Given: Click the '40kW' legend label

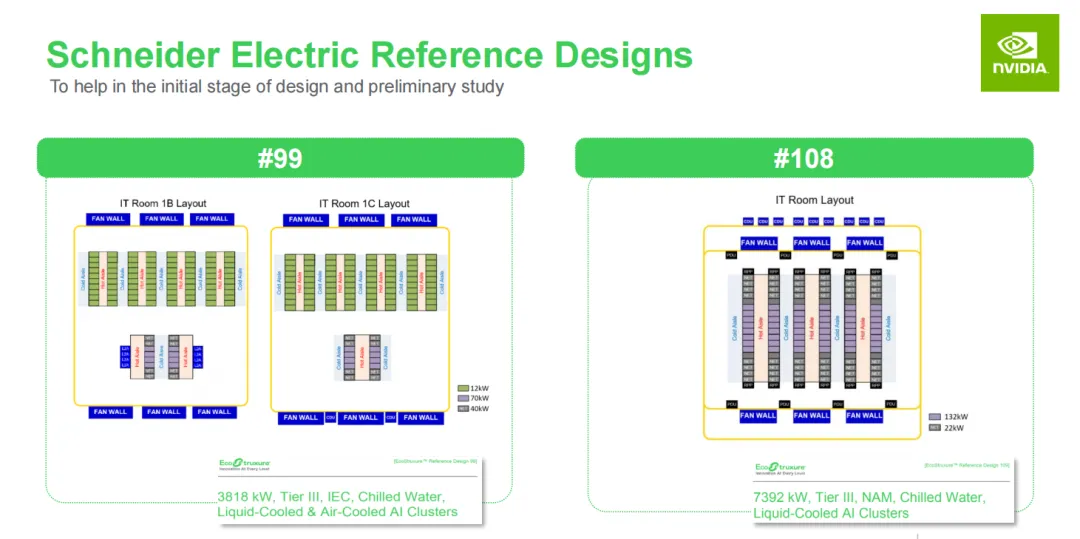Looking at the screenshot, I should [x=479, y=408].
